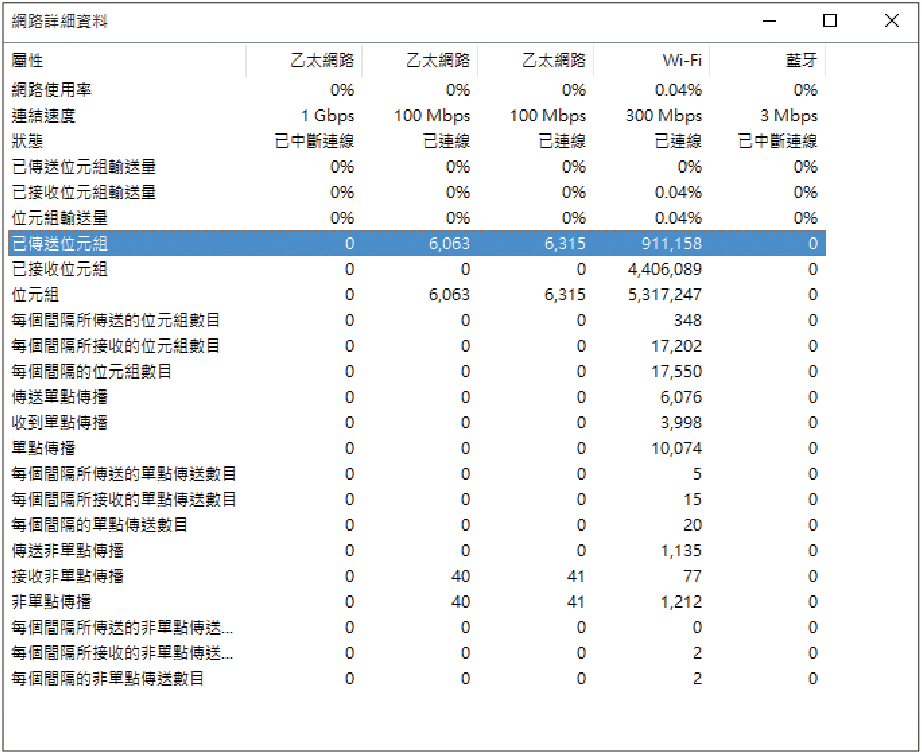Select the 每個間隔的非單點傳送數目 row label
Image resolution: width=922 pixels, height=755 pixels.
click(107, 679)
